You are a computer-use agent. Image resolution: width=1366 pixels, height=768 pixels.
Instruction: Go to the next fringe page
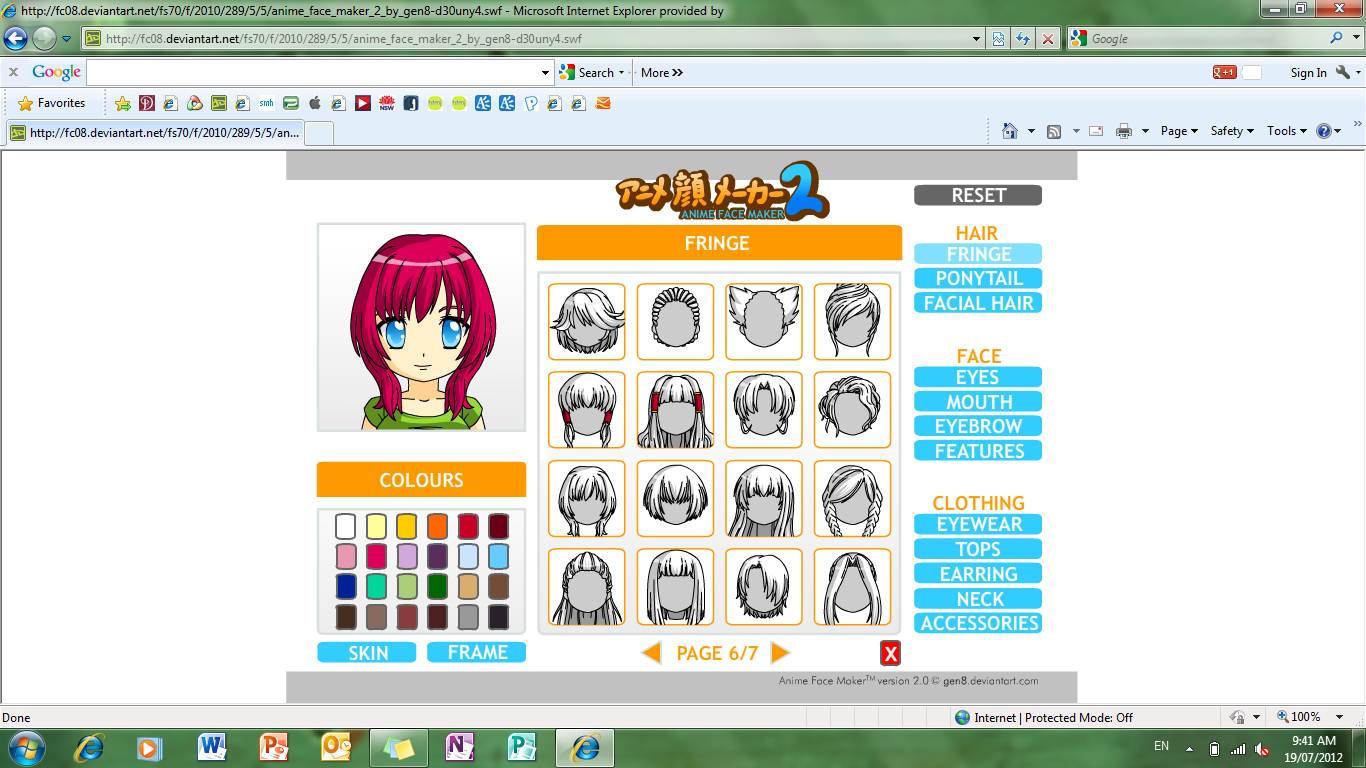tap(781, 653)
